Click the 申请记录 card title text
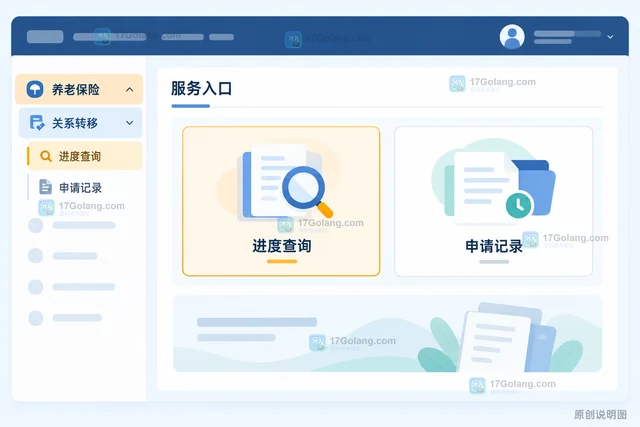This screenshot has width=640, height=427. (494, 246)
